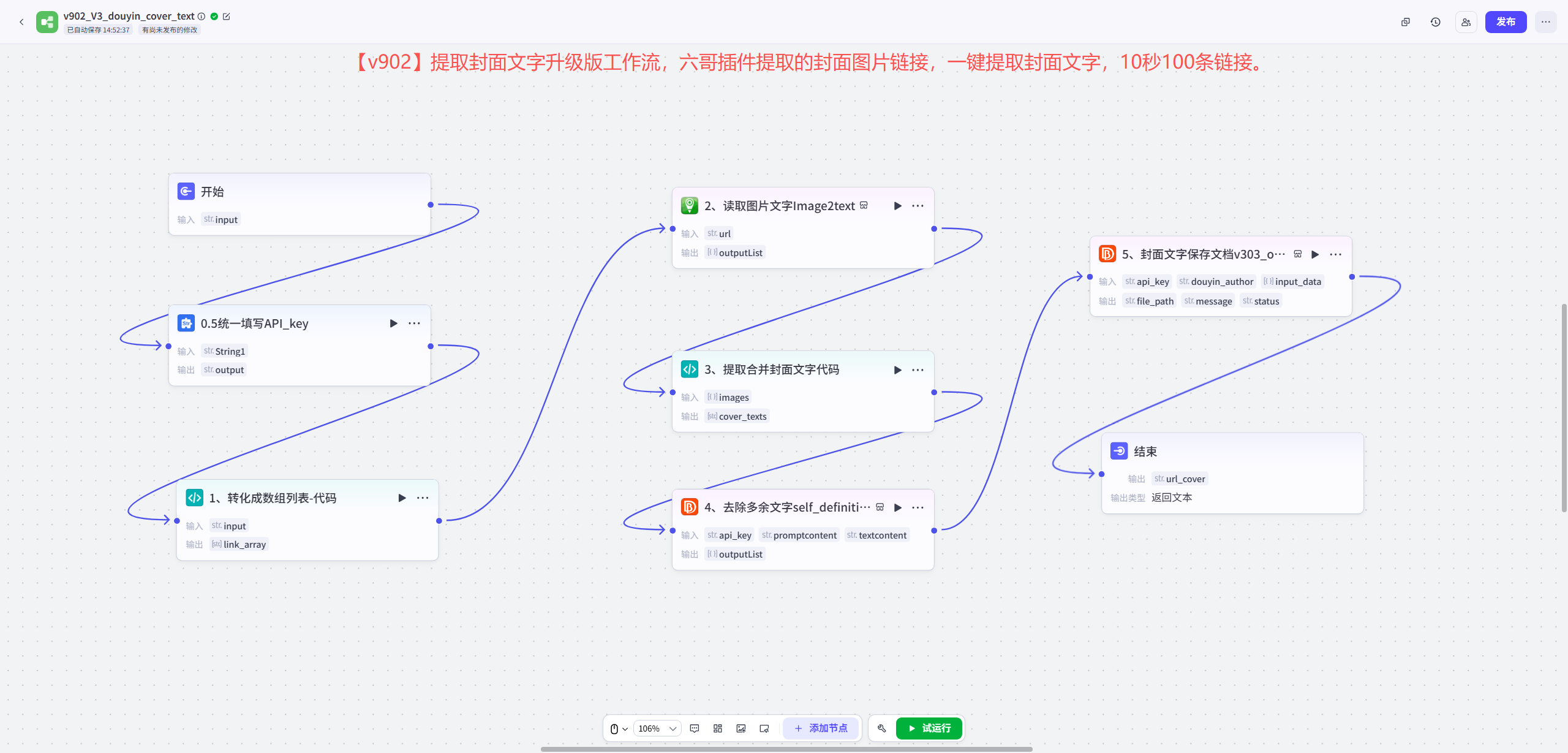Image resolution: width=1568 pixels, height=753 pixels.
Task: Open workflow info icon beside the title
Action: click(201, 17)
